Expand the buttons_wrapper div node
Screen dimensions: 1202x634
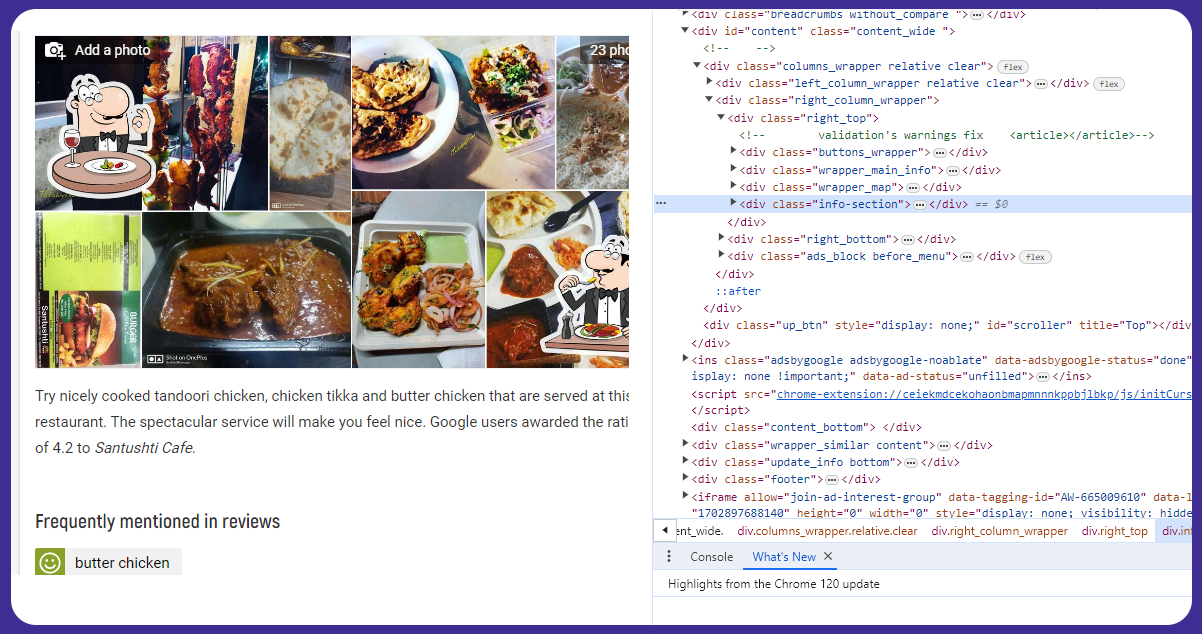(733, 152)
